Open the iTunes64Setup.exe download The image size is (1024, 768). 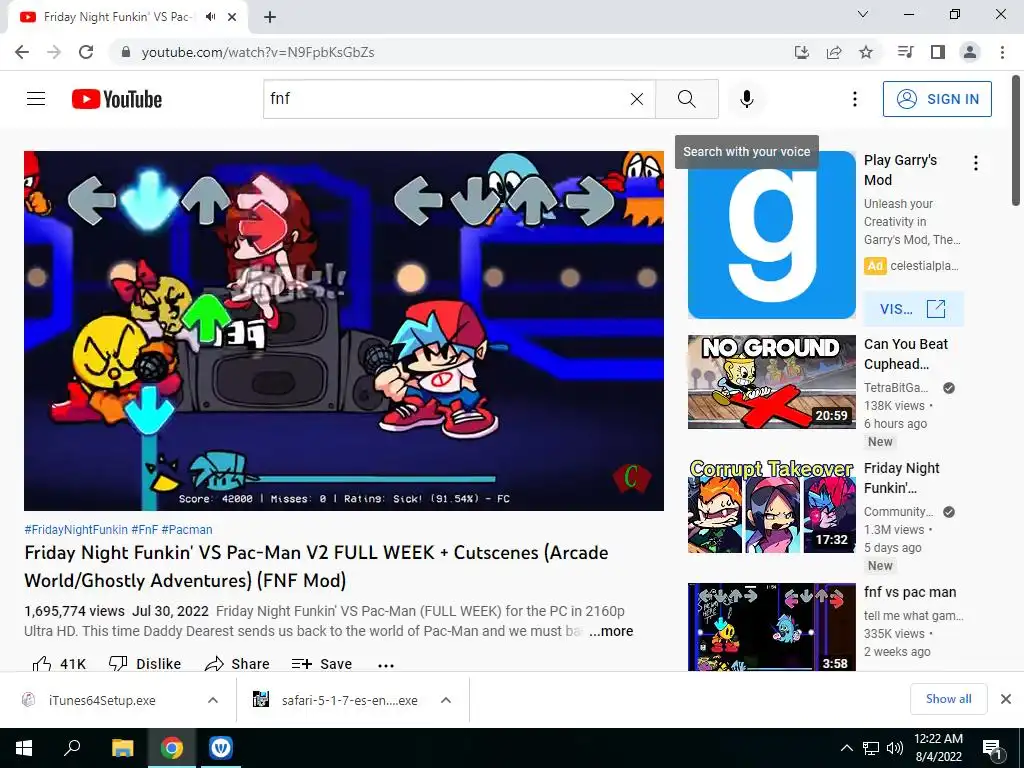102,700
